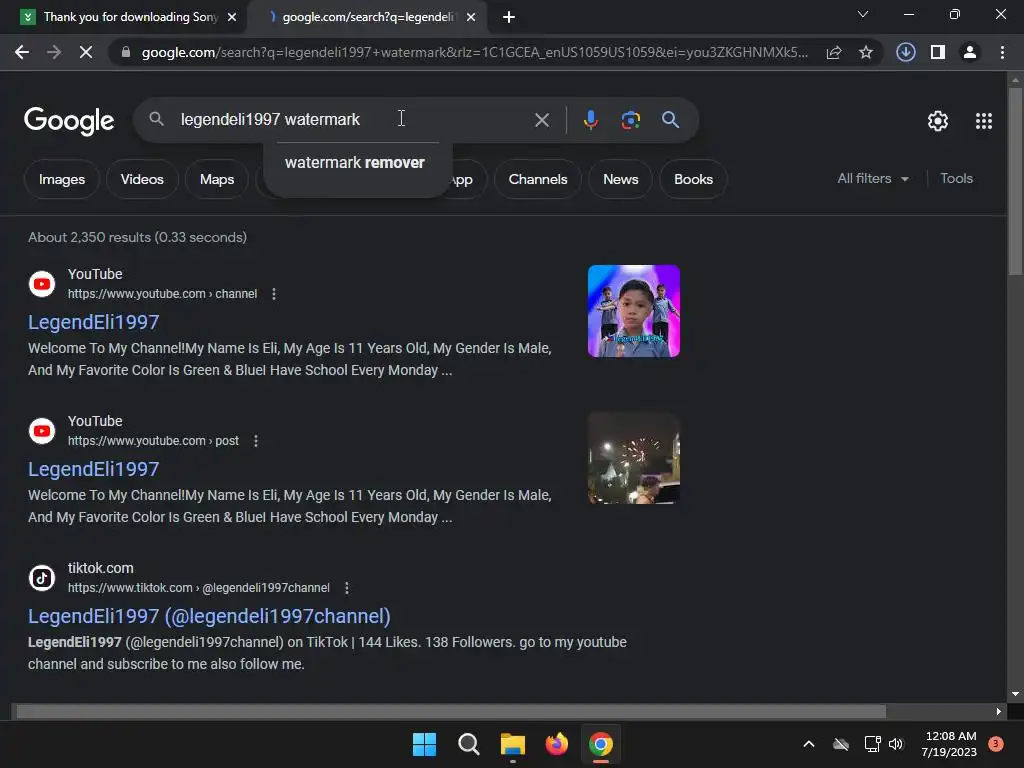Click the LegendEli1997 channel thumbnail
Image resolution: width=1024 pixels, height=768 pixels.
click(633, 311)
